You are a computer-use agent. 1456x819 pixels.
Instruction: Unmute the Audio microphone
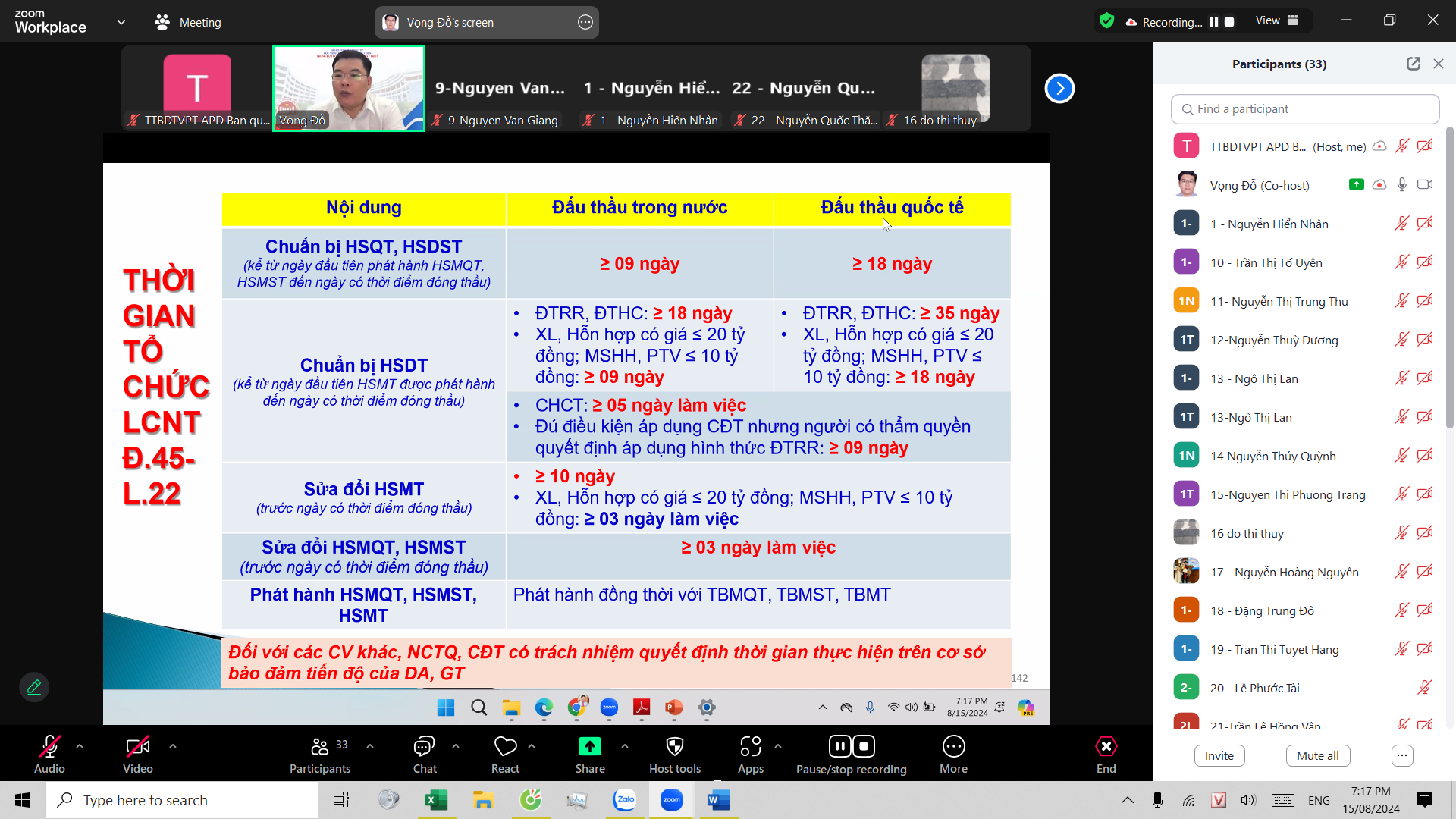49,747
